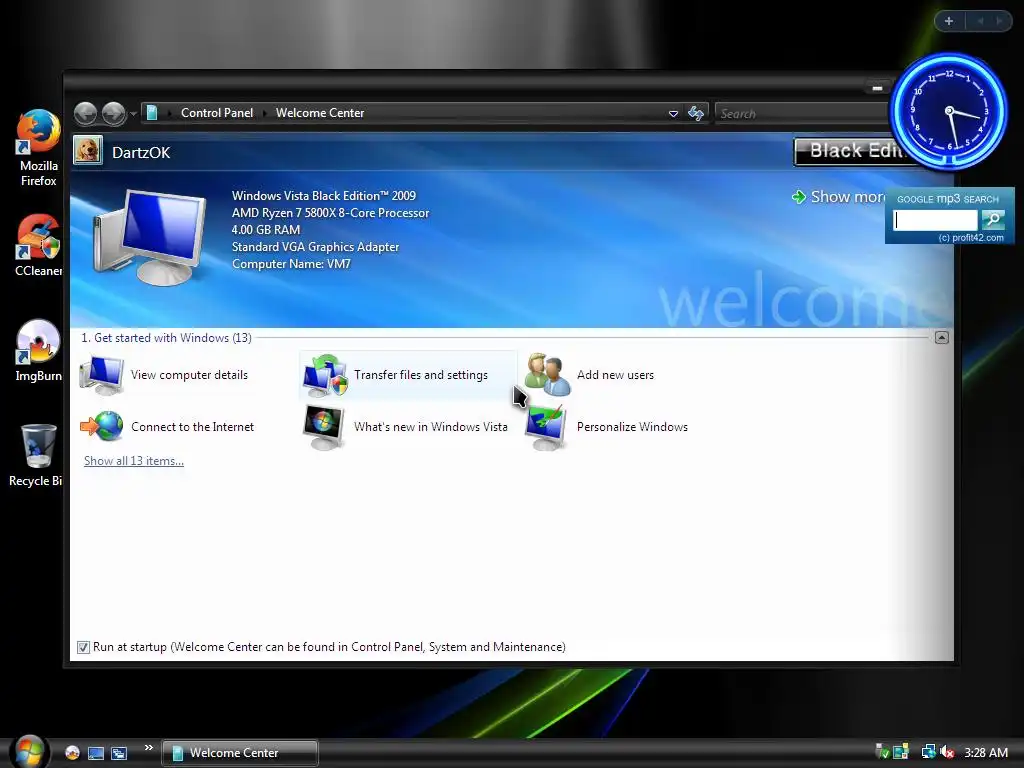This screenshot has width=1024, height=768.
Task: Open Mozilla Firefox desktop shortcut
Action: [x=38, y=148]
